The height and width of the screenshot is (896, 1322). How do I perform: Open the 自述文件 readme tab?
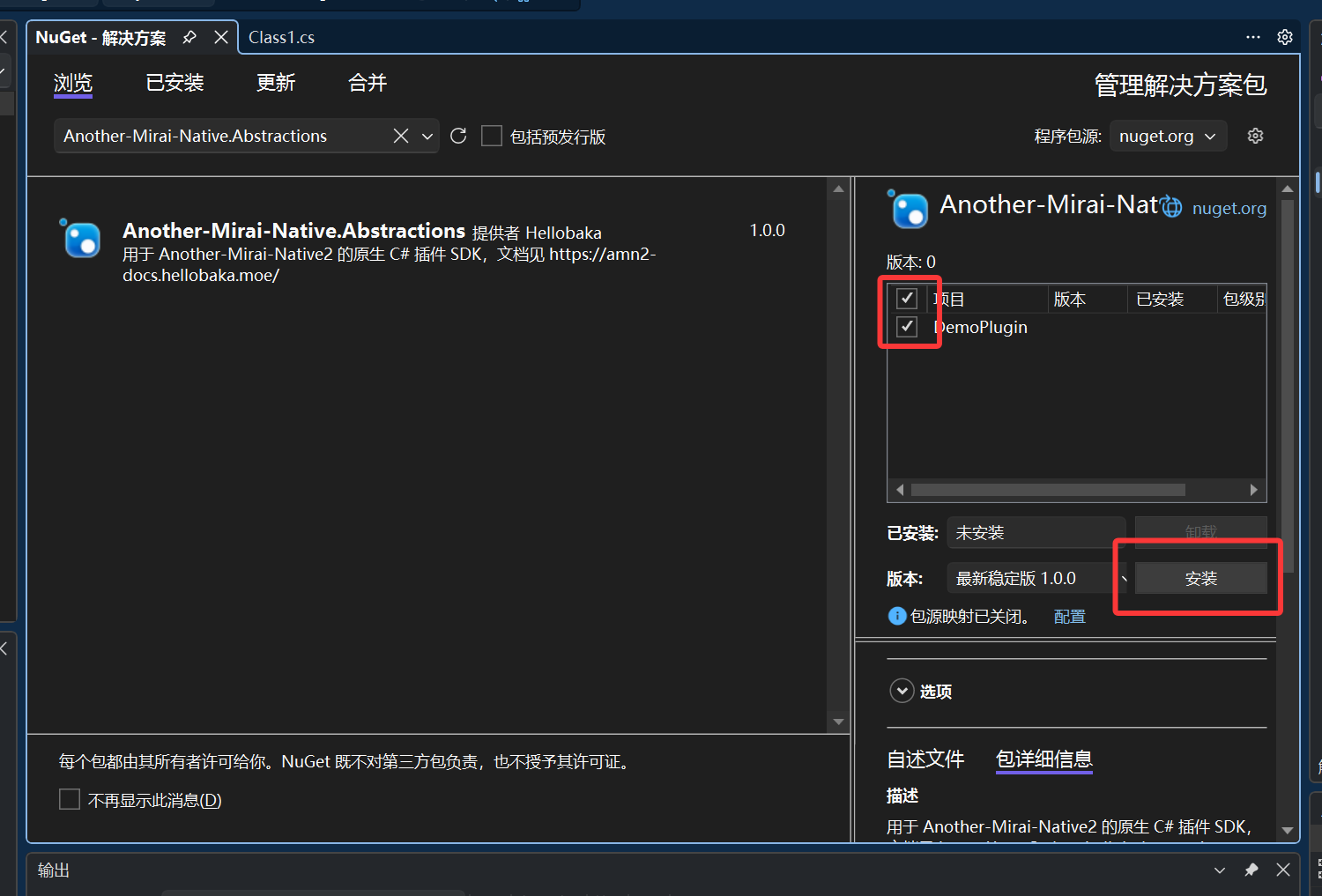click(x=925, y=759)
